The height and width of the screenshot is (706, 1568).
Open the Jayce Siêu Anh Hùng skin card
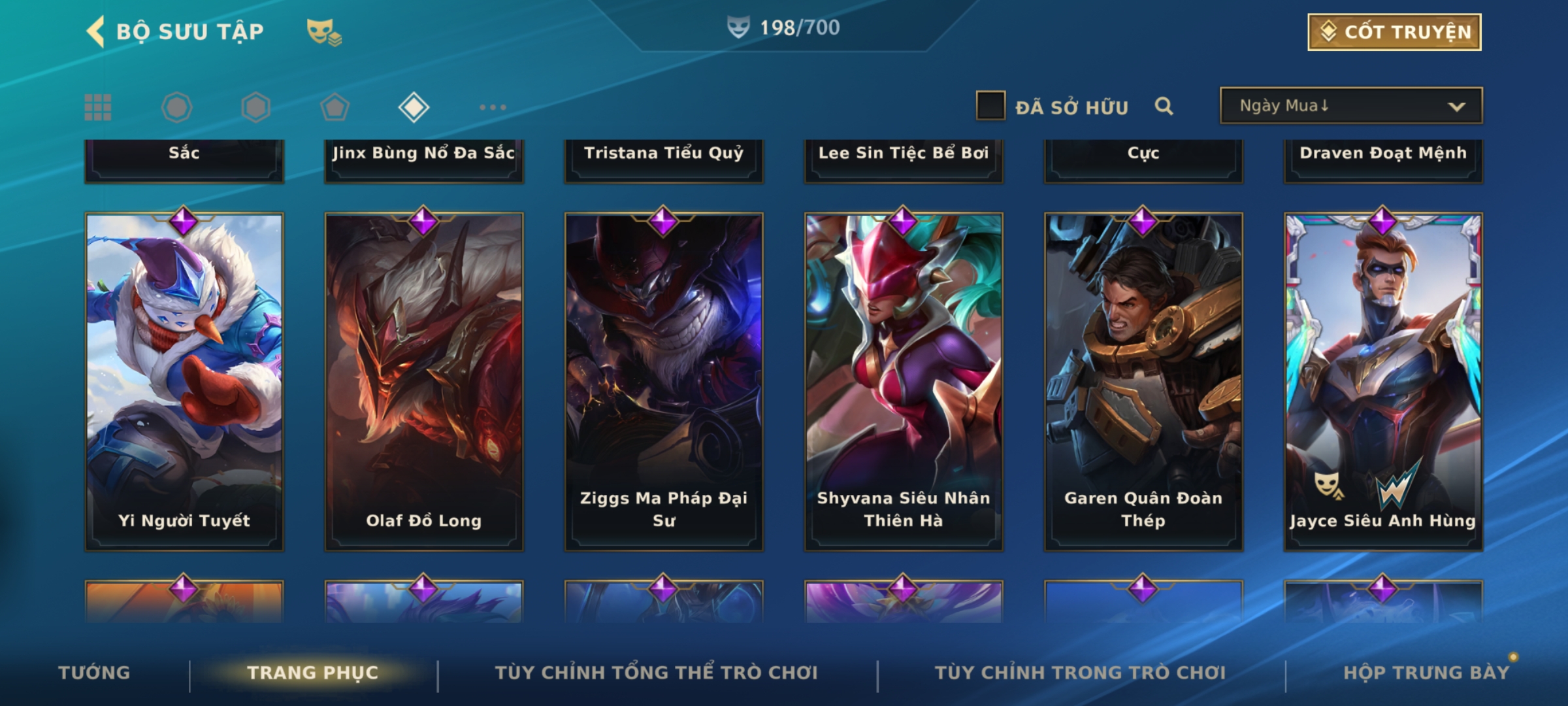click(x=1383, y=382)
